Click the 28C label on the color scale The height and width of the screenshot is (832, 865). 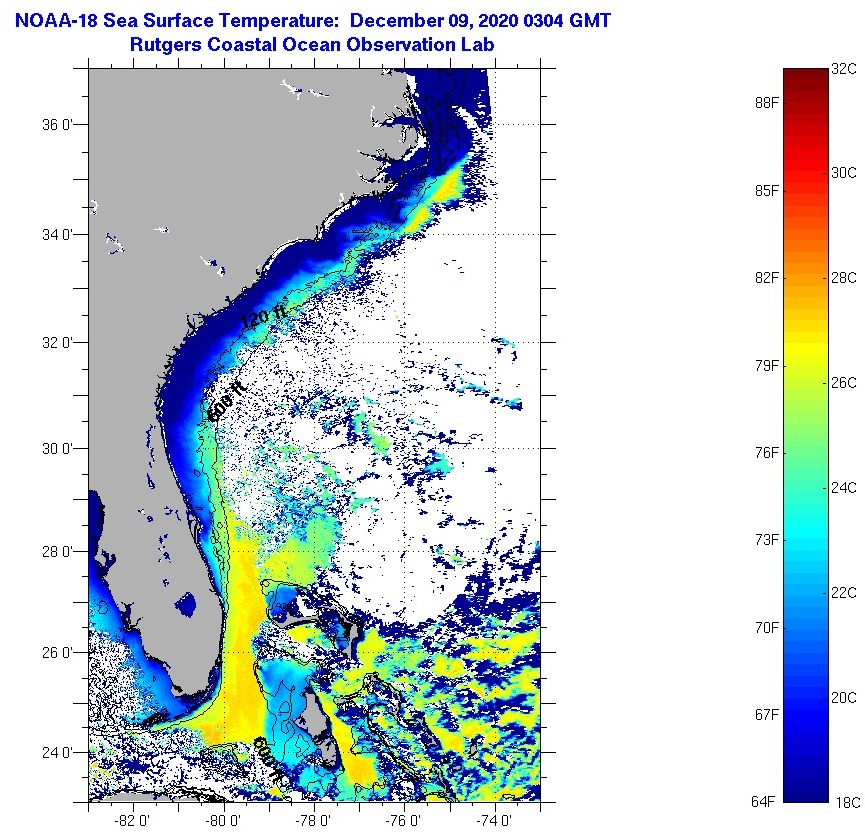click(x=843, y=278)
